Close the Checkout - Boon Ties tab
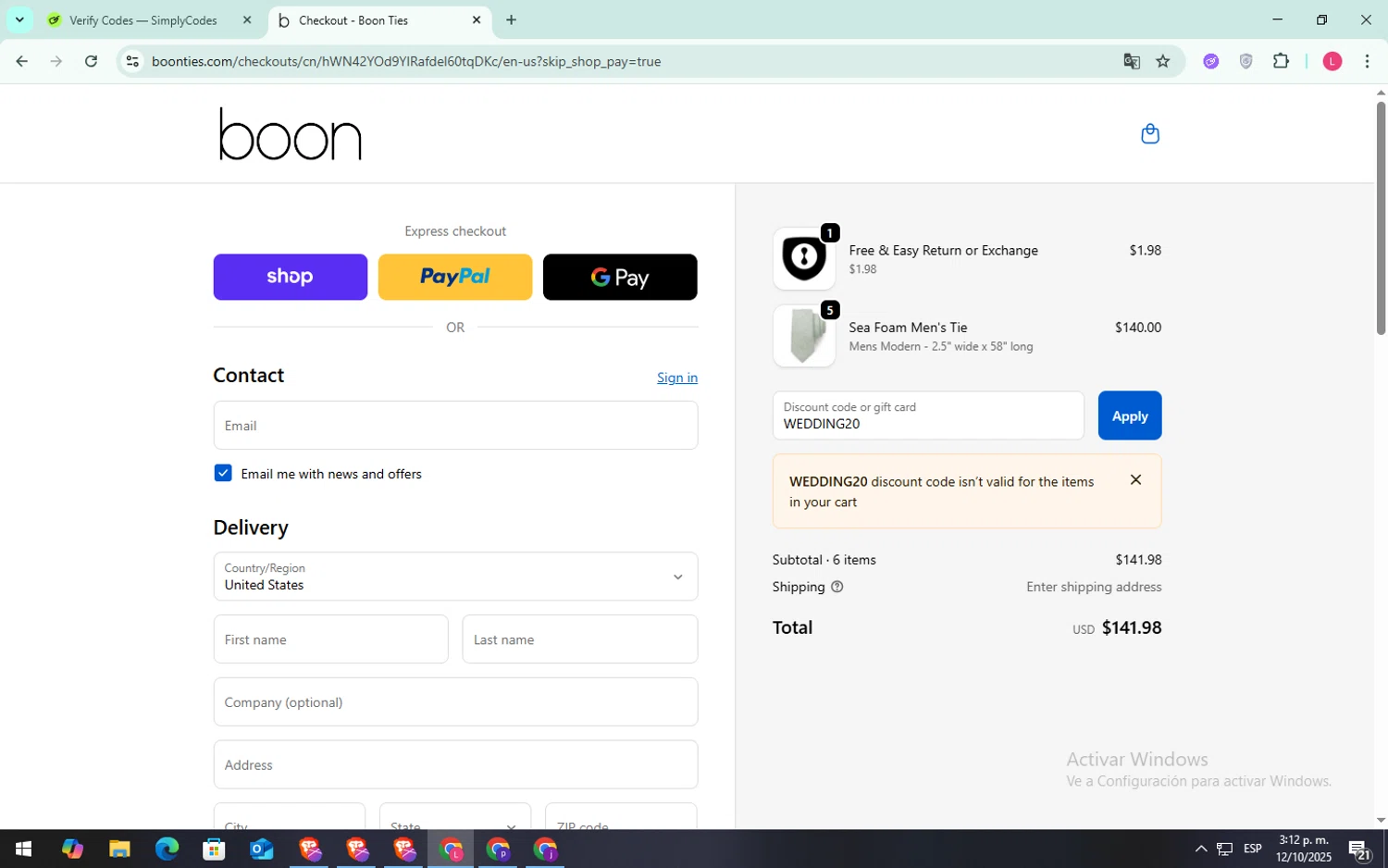 pyautogui.click(x=477, y=20)
